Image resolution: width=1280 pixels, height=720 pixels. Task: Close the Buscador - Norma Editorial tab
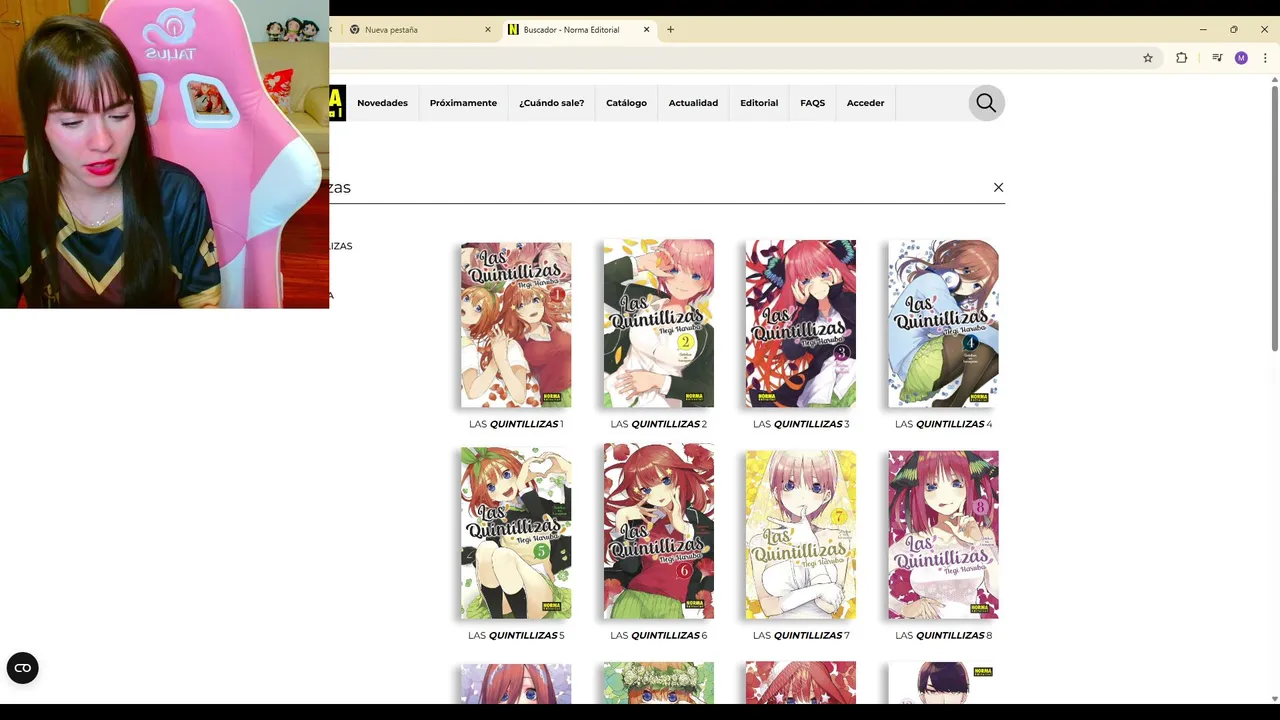point(646,30)
